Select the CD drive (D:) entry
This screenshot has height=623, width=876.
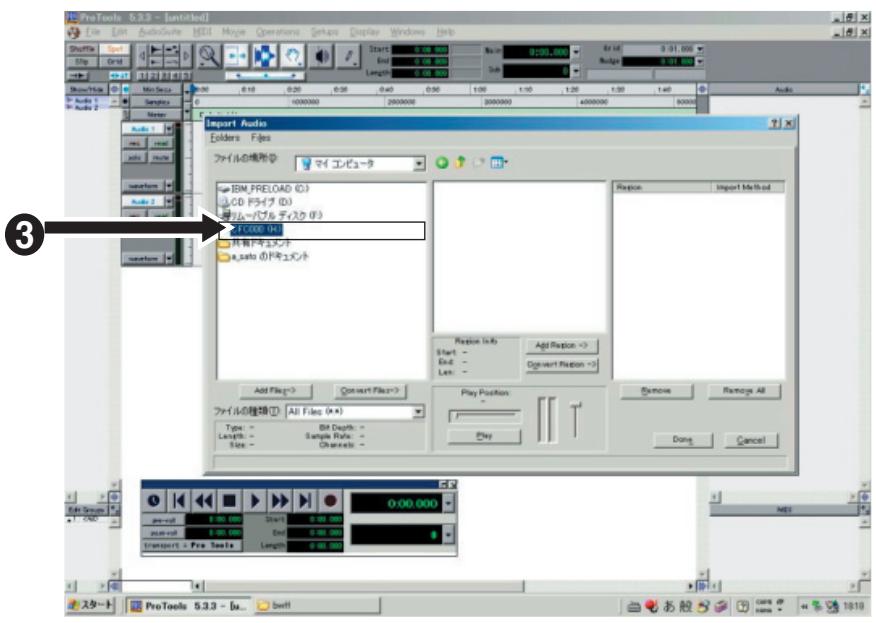(x=256, y=202)
